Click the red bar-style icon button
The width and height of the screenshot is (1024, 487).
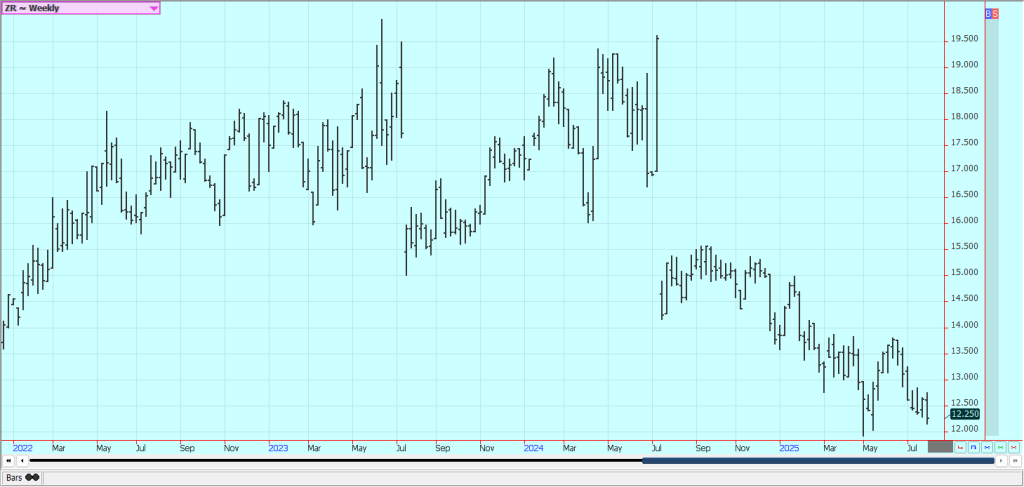click(960, 447)
